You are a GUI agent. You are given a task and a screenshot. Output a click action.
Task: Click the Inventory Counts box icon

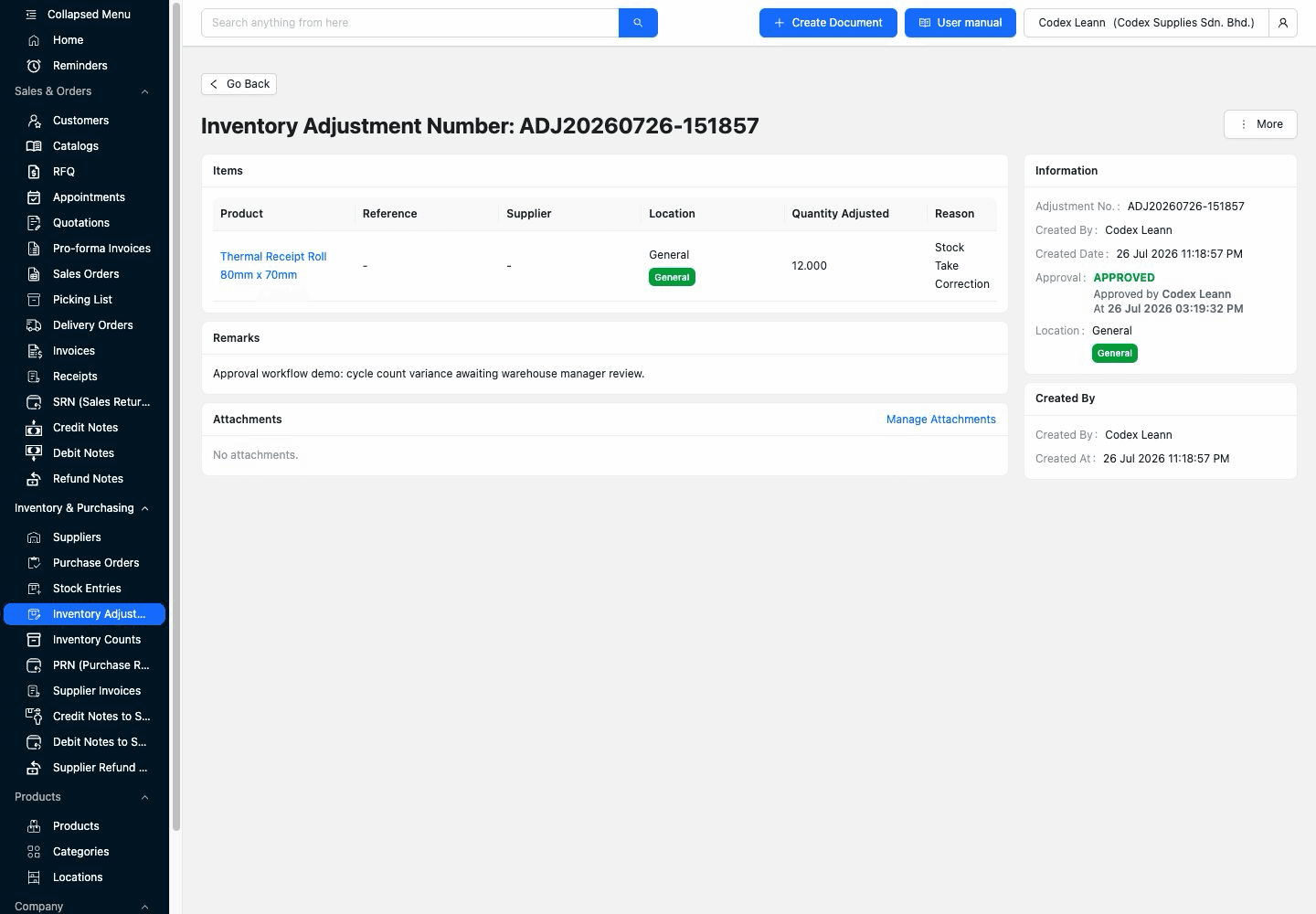tap(34, 640)
